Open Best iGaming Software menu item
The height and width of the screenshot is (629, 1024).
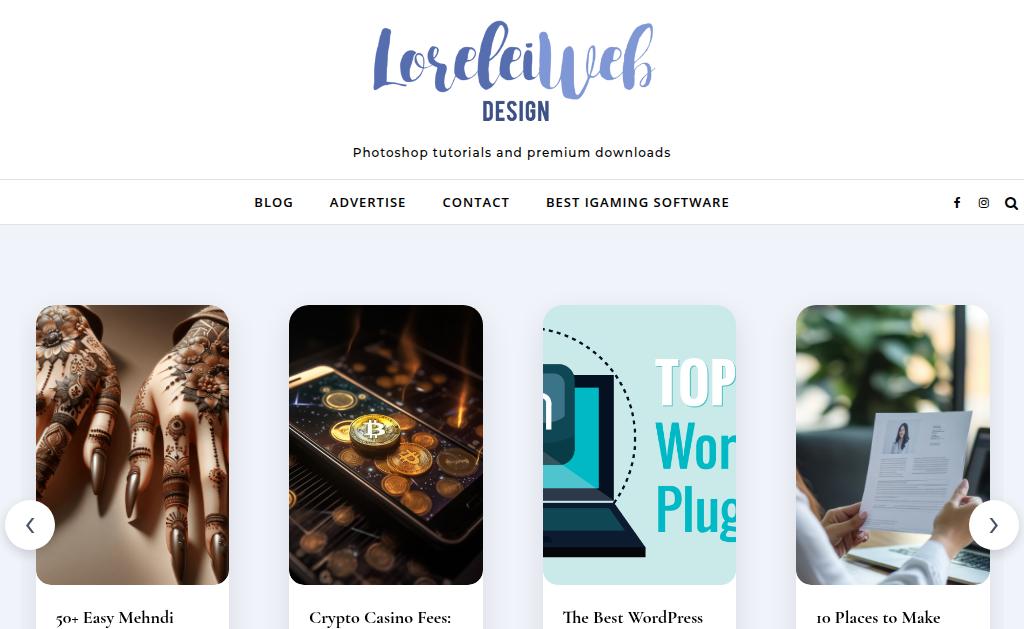(637, 202)
